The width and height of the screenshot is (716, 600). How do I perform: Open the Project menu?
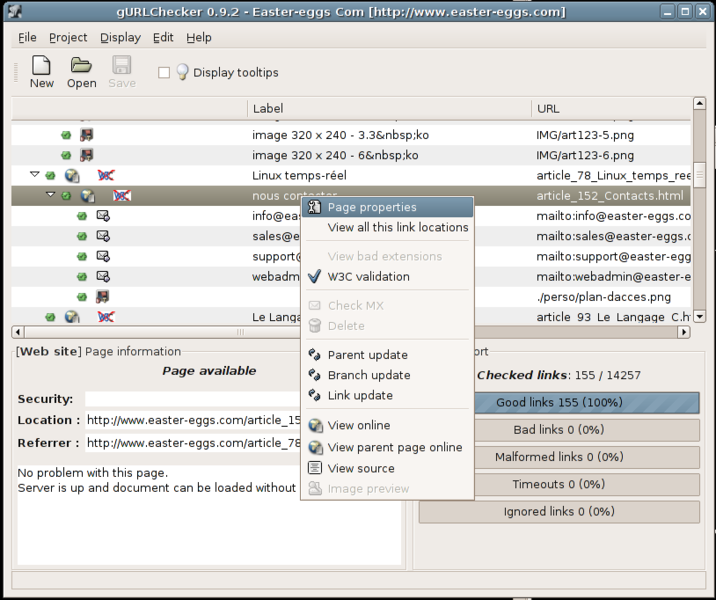[x=68, y=37]
